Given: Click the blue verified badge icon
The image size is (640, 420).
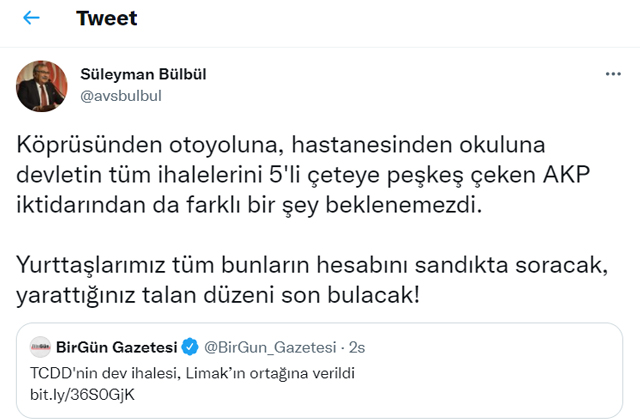Looking at the screenshot, I should [x=190, y=348].
